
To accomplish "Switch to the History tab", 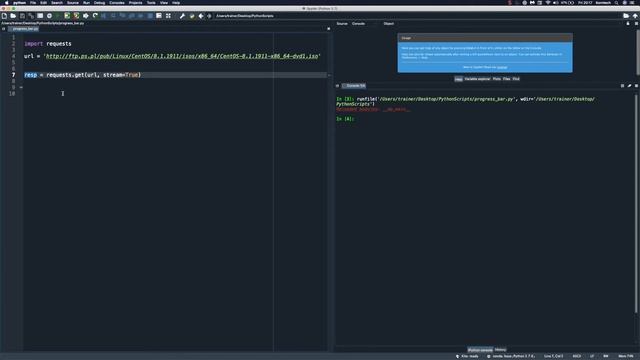I will 500,350.
